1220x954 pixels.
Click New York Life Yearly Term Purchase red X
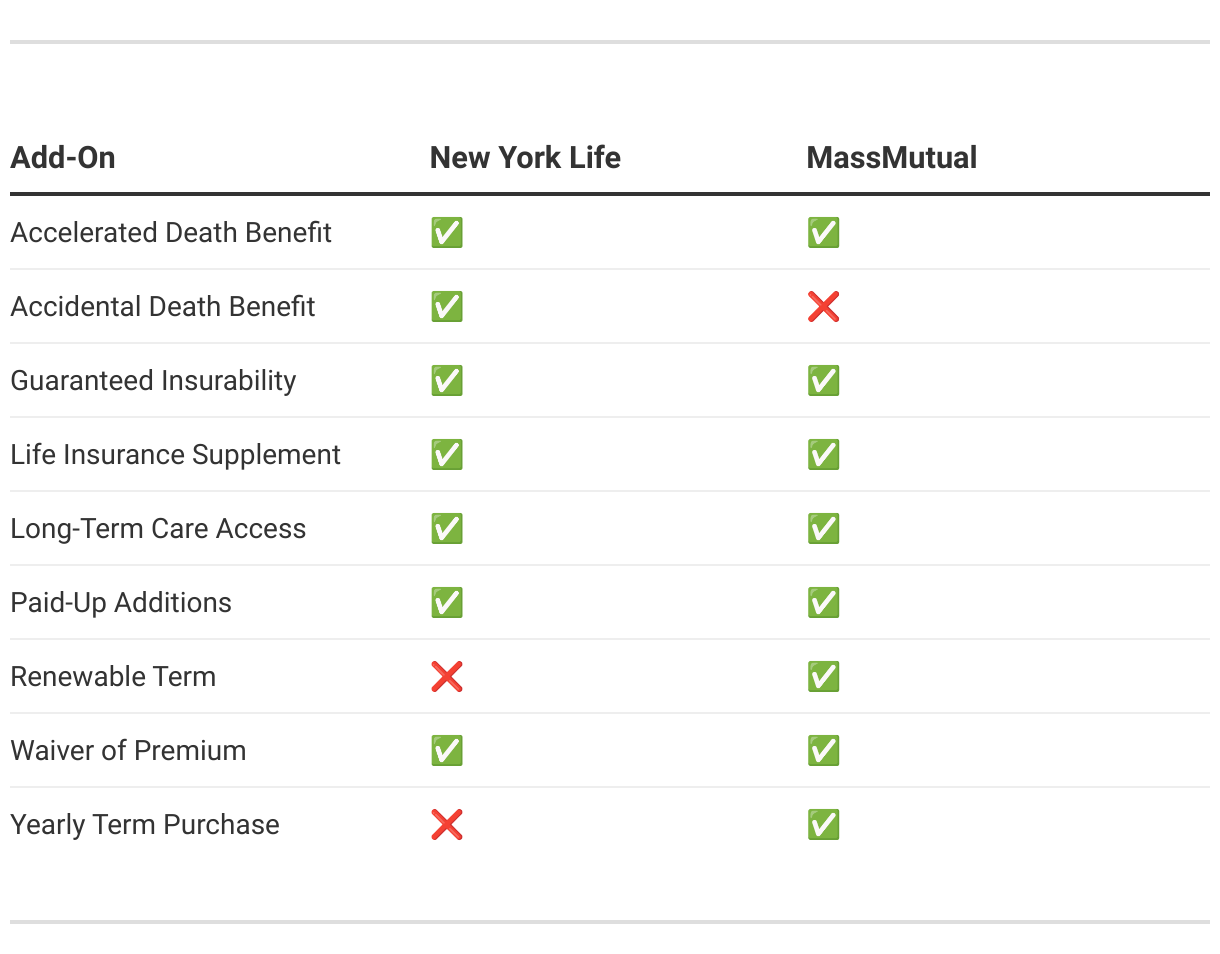click(x=447, y=825)
